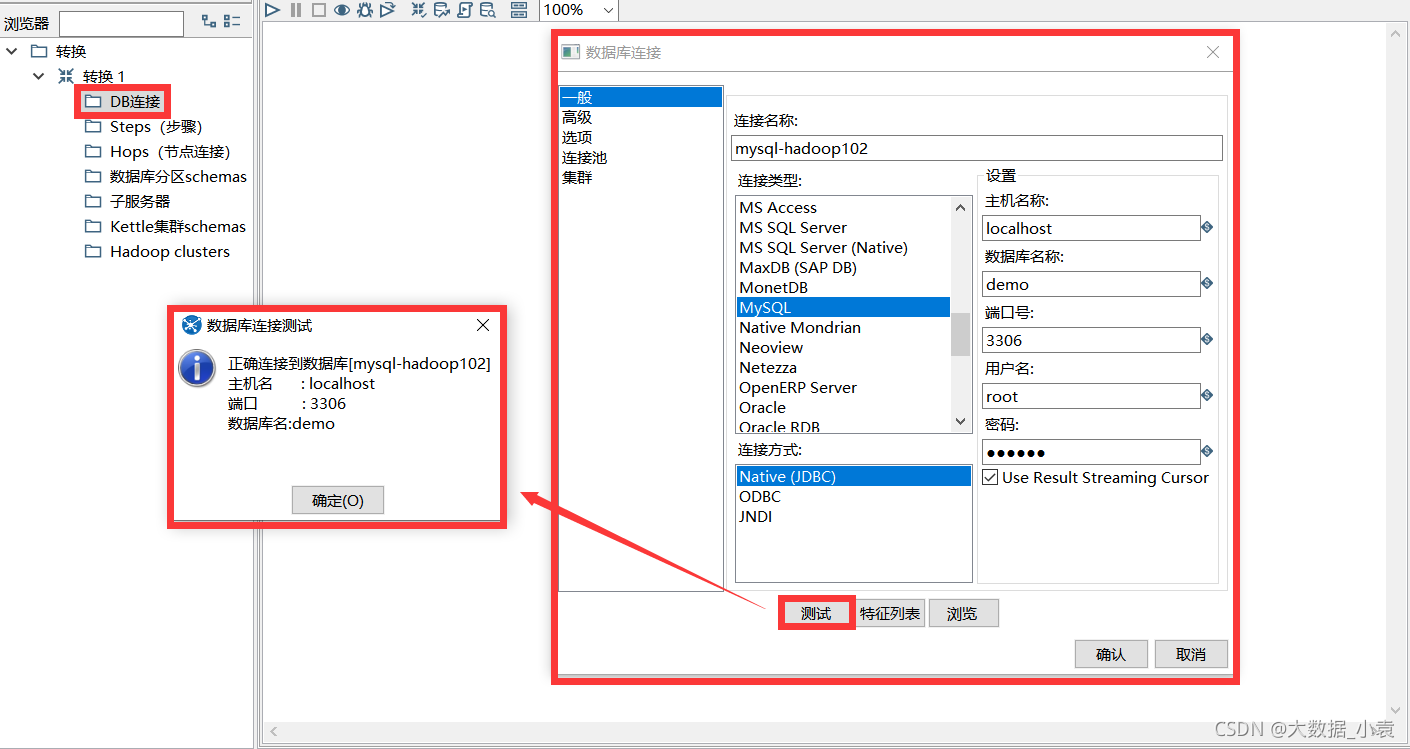This screenshot has width=1410, height=749.
Task: Select MySQL connection type
Action: 843,307
